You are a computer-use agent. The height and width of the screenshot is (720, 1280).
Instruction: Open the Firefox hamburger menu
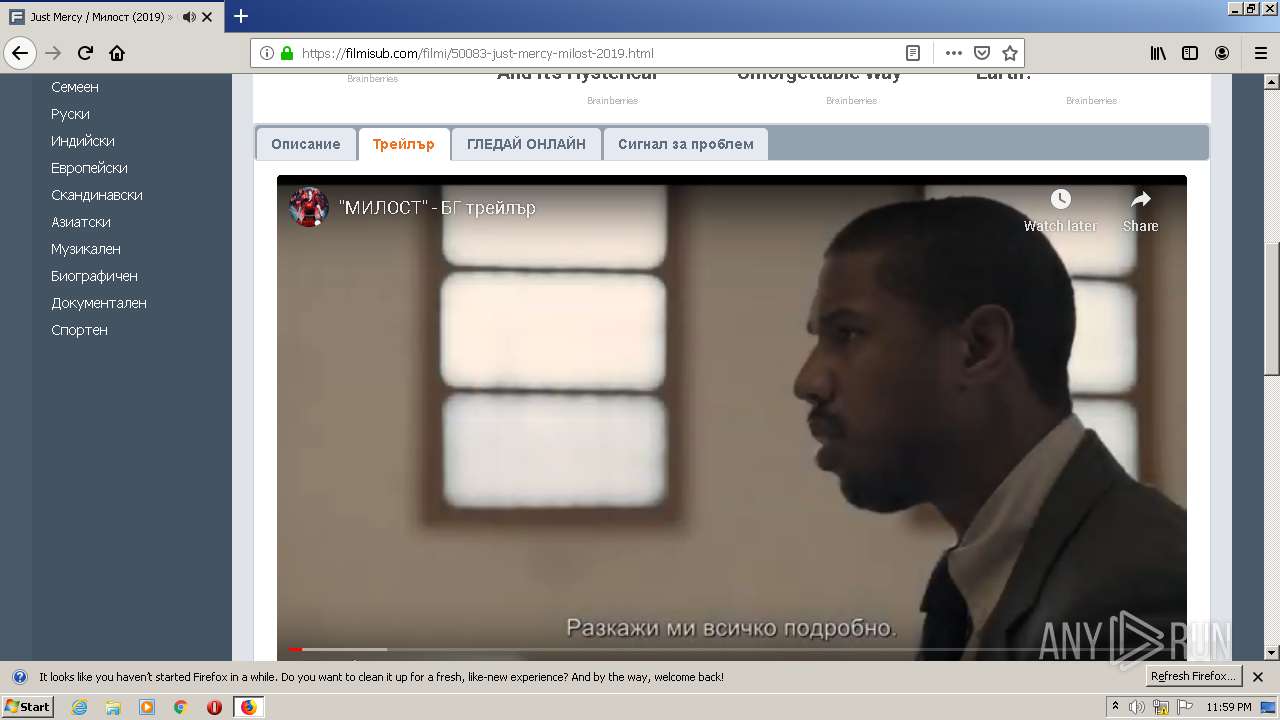1260,53
